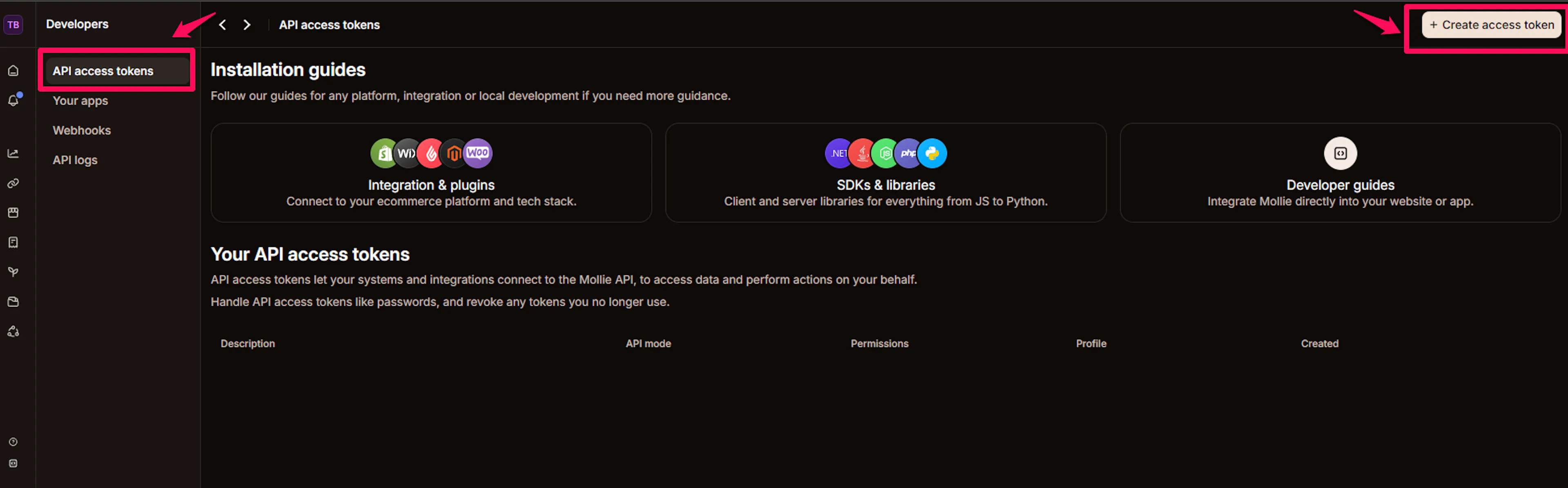Open SDKs & libraries card title
Screen dimensions: 1568x488
(886, 185)
